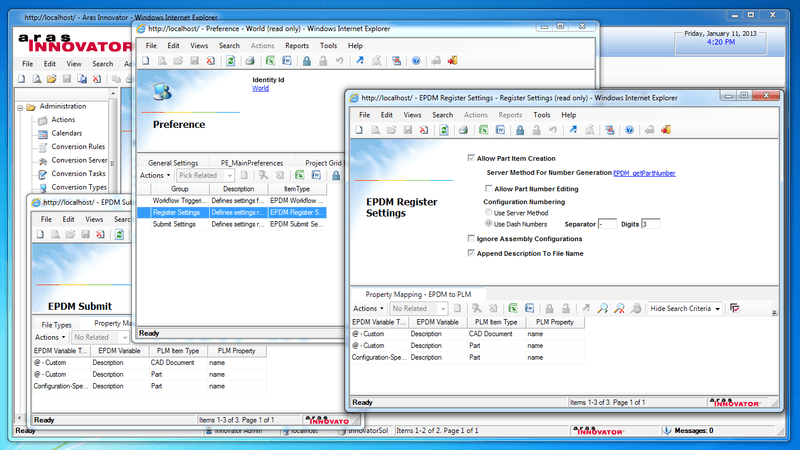Export to Excel from Register Settings top toolbar

483,130
